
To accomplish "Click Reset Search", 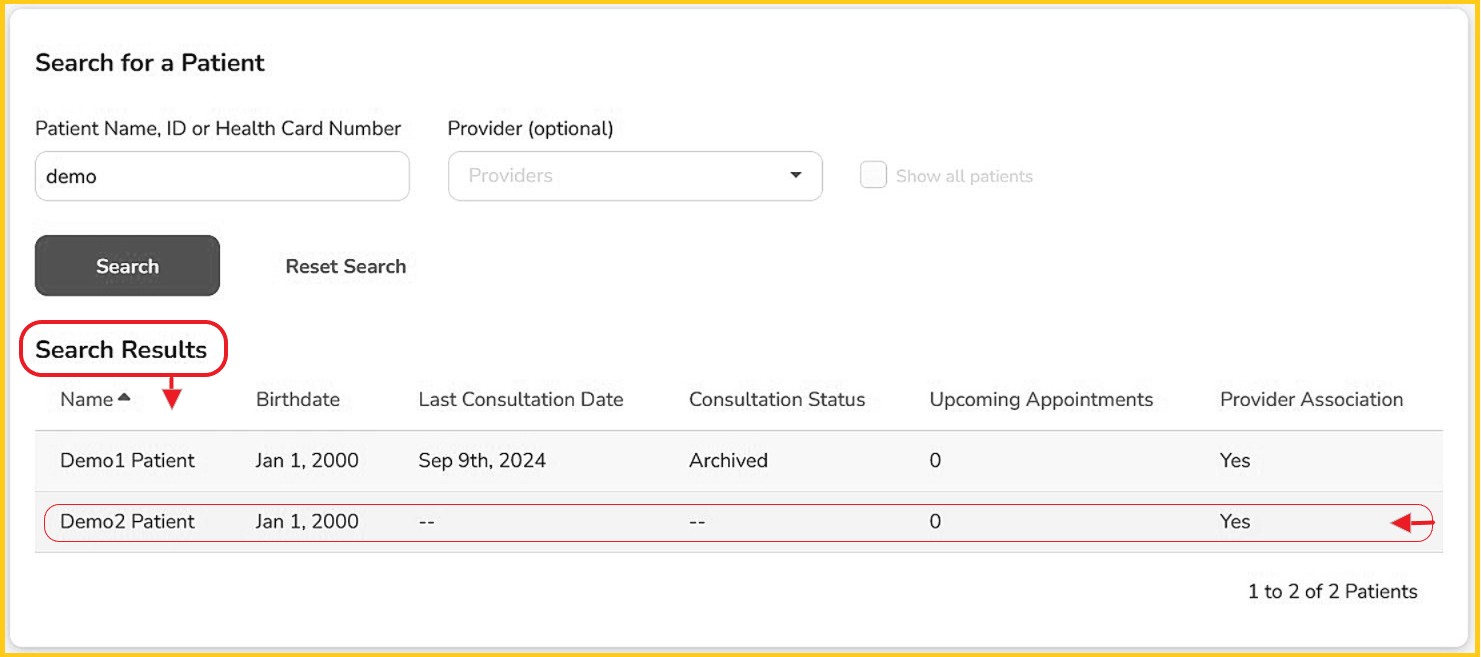I will click(345, 267).
